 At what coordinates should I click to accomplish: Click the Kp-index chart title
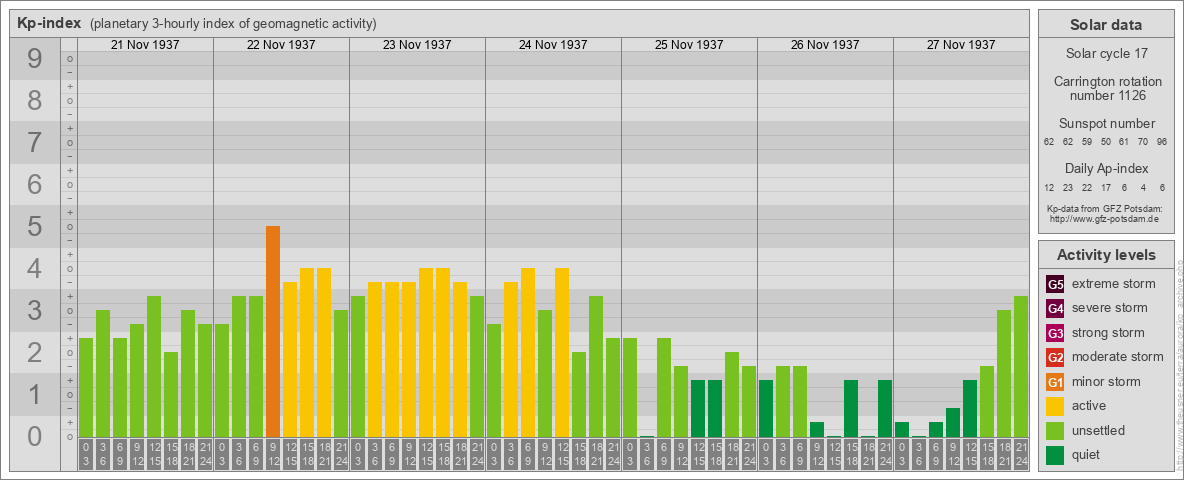click(49, 23)
